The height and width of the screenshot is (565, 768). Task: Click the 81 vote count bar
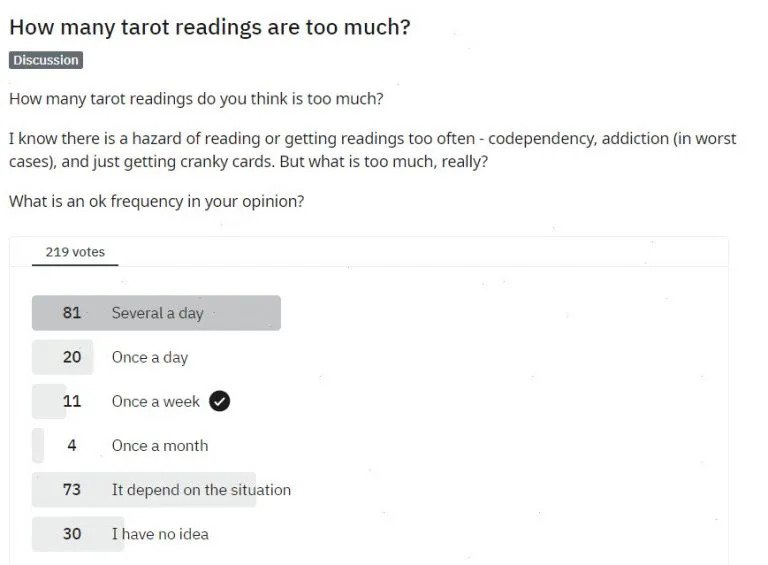156,313
